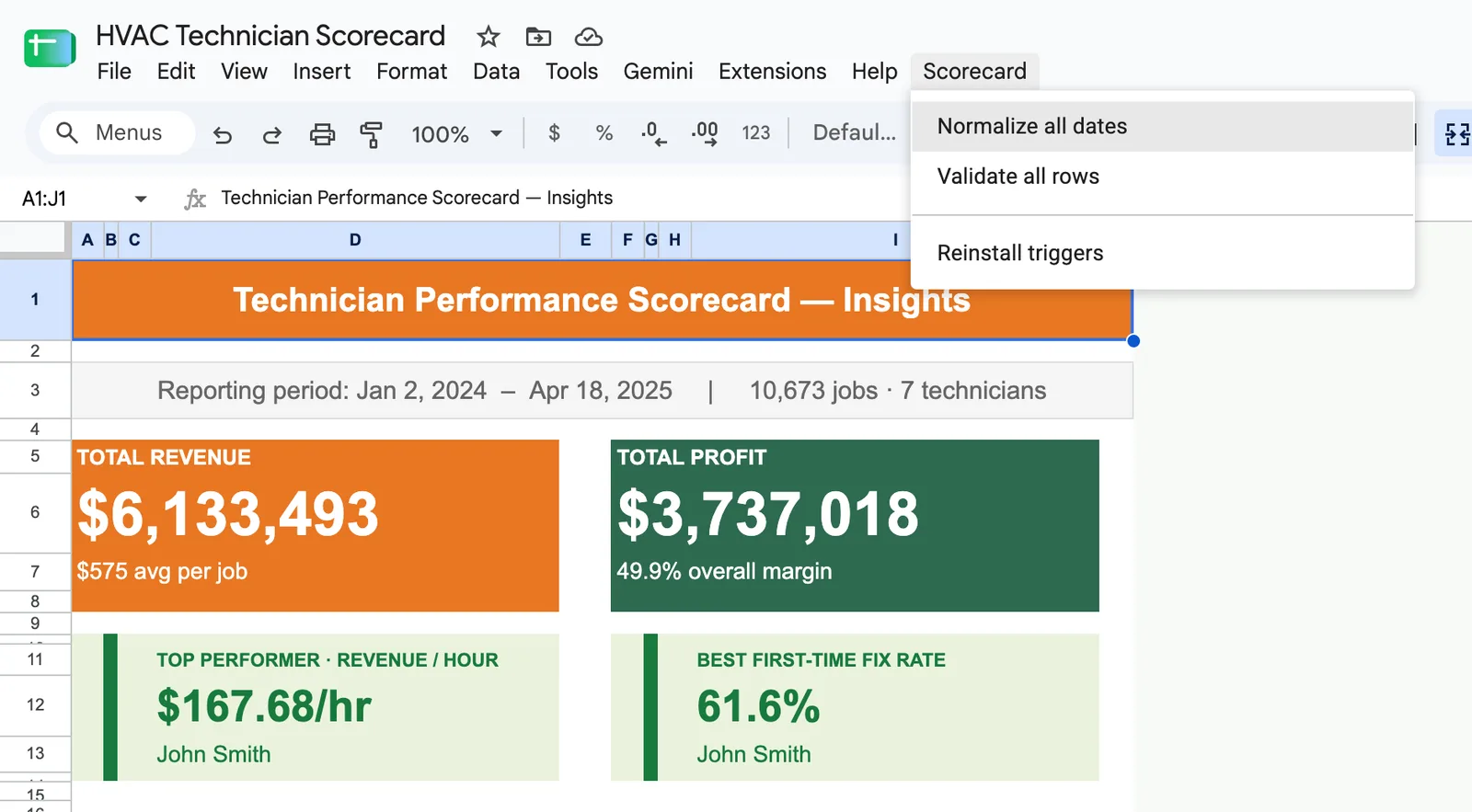The image size is (1472, 812).
Task: Open the Edit menu
Action: click(176, 72)
